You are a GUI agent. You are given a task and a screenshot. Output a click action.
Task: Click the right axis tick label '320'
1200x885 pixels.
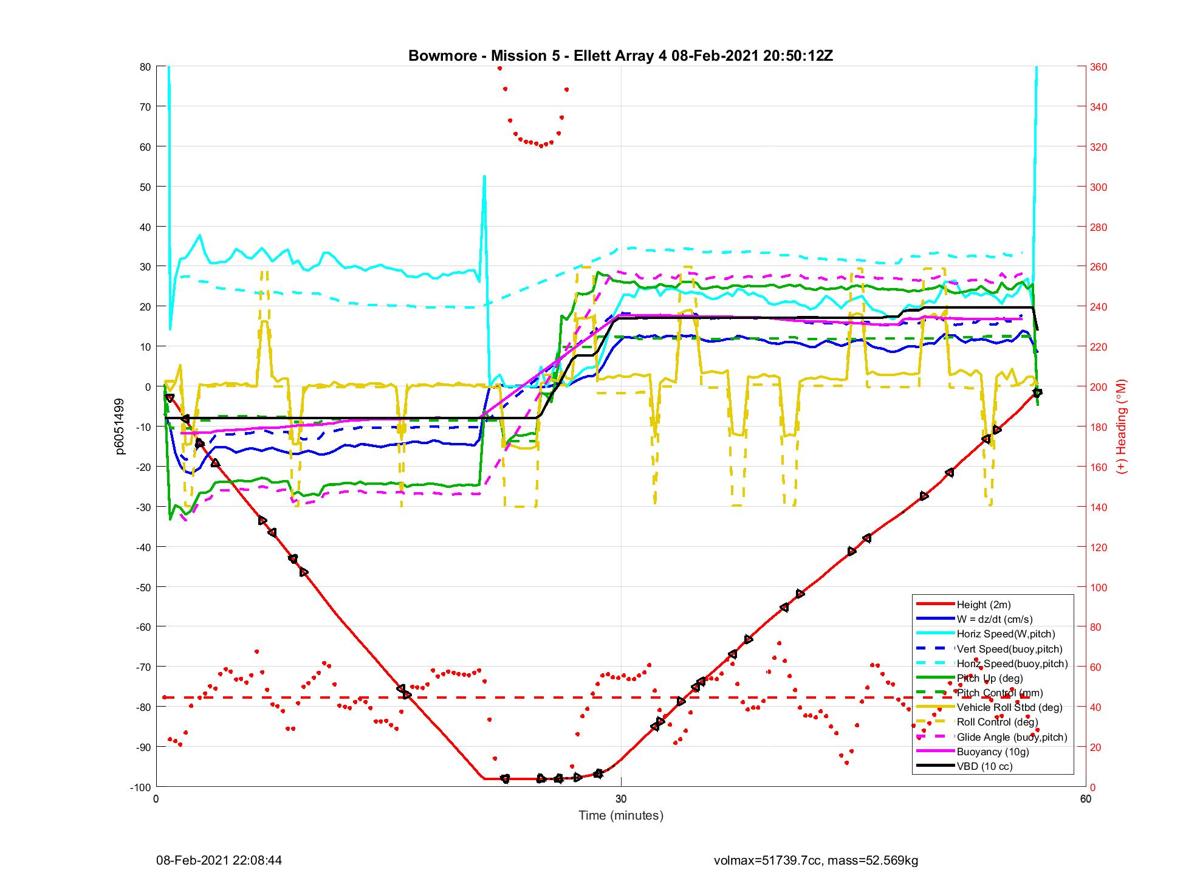[x=1099, y=147]
